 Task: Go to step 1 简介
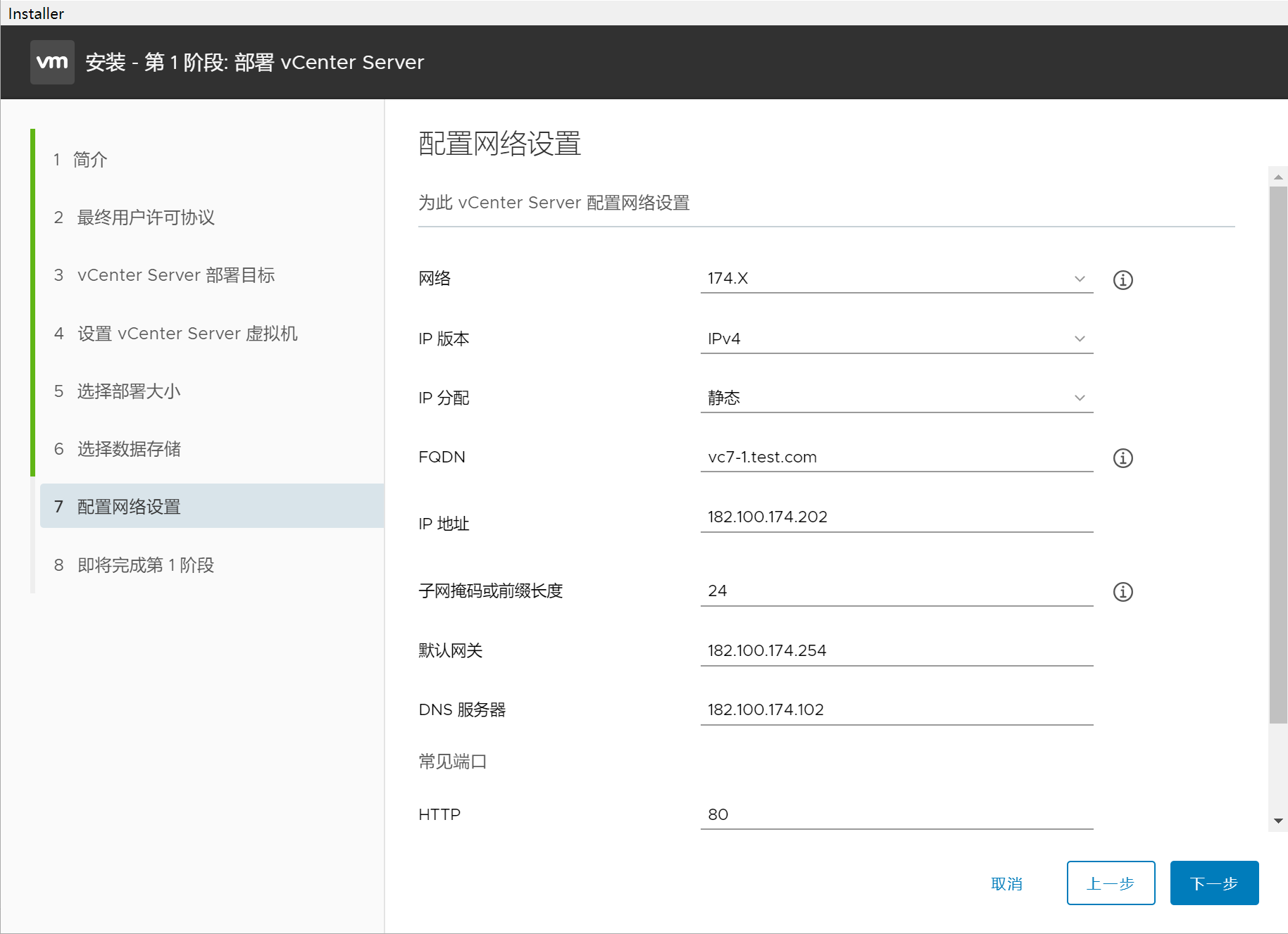pos(90,160)
